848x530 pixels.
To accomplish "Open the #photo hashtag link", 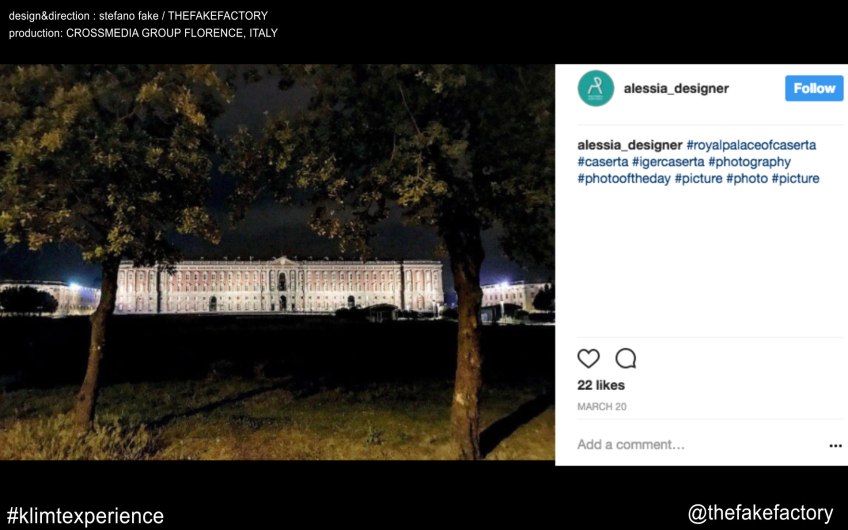I will pos(746,179).
